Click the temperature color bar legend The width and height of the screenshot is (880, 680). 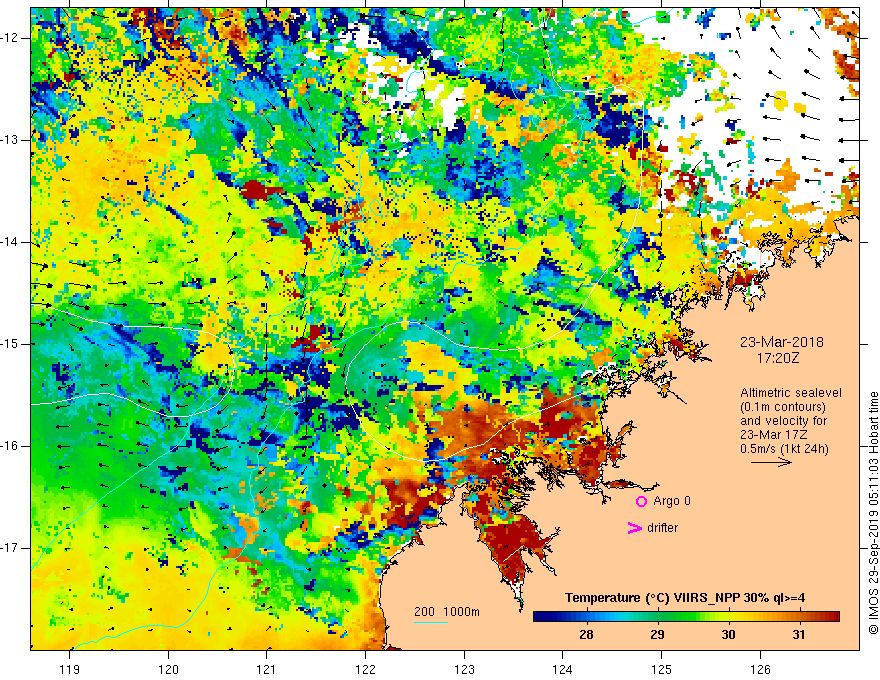pos(686,617)
